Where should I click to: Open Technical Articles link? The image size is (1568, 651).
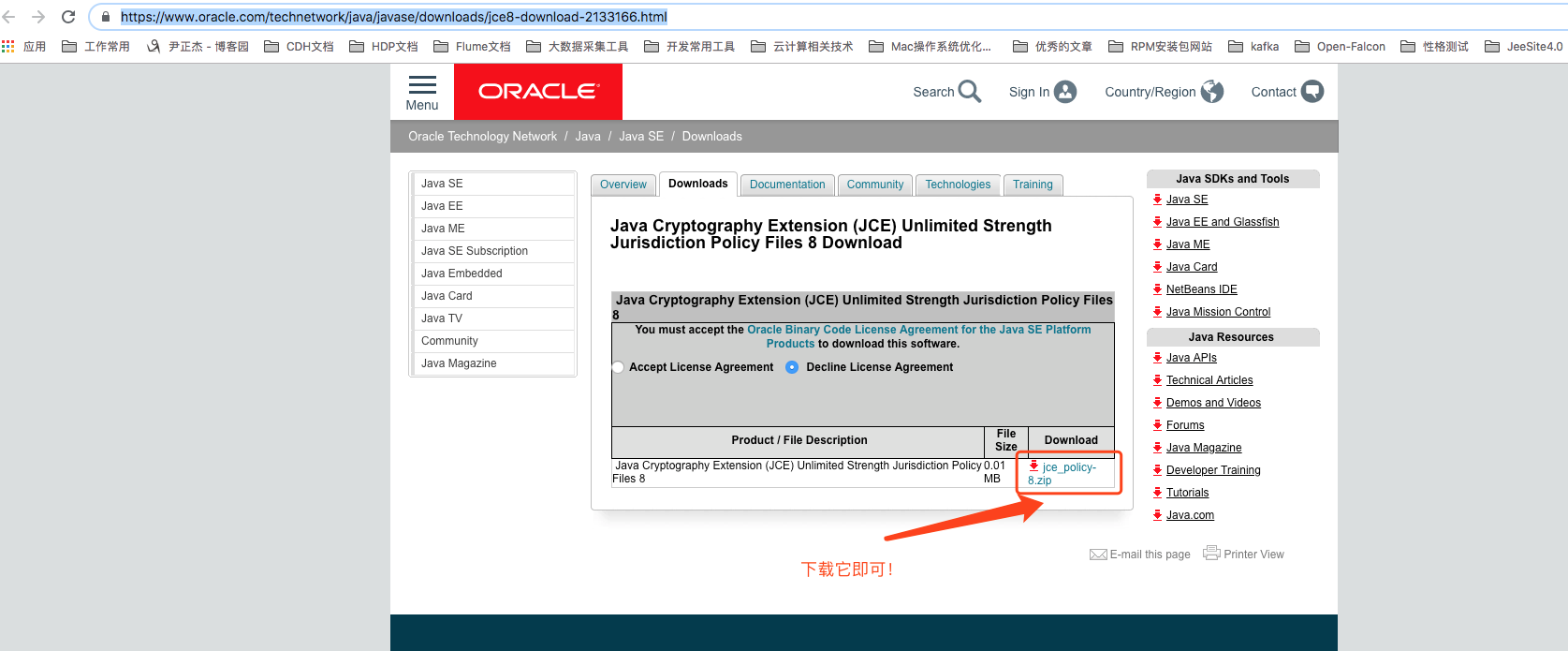(1209, 380)
